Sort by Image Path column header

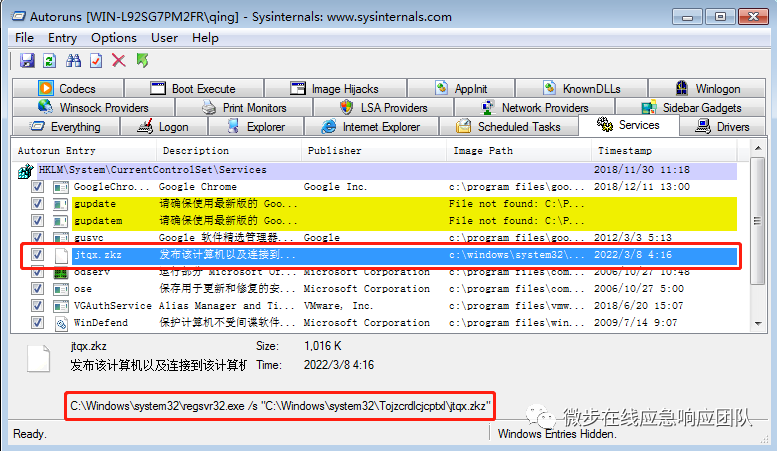519,151
